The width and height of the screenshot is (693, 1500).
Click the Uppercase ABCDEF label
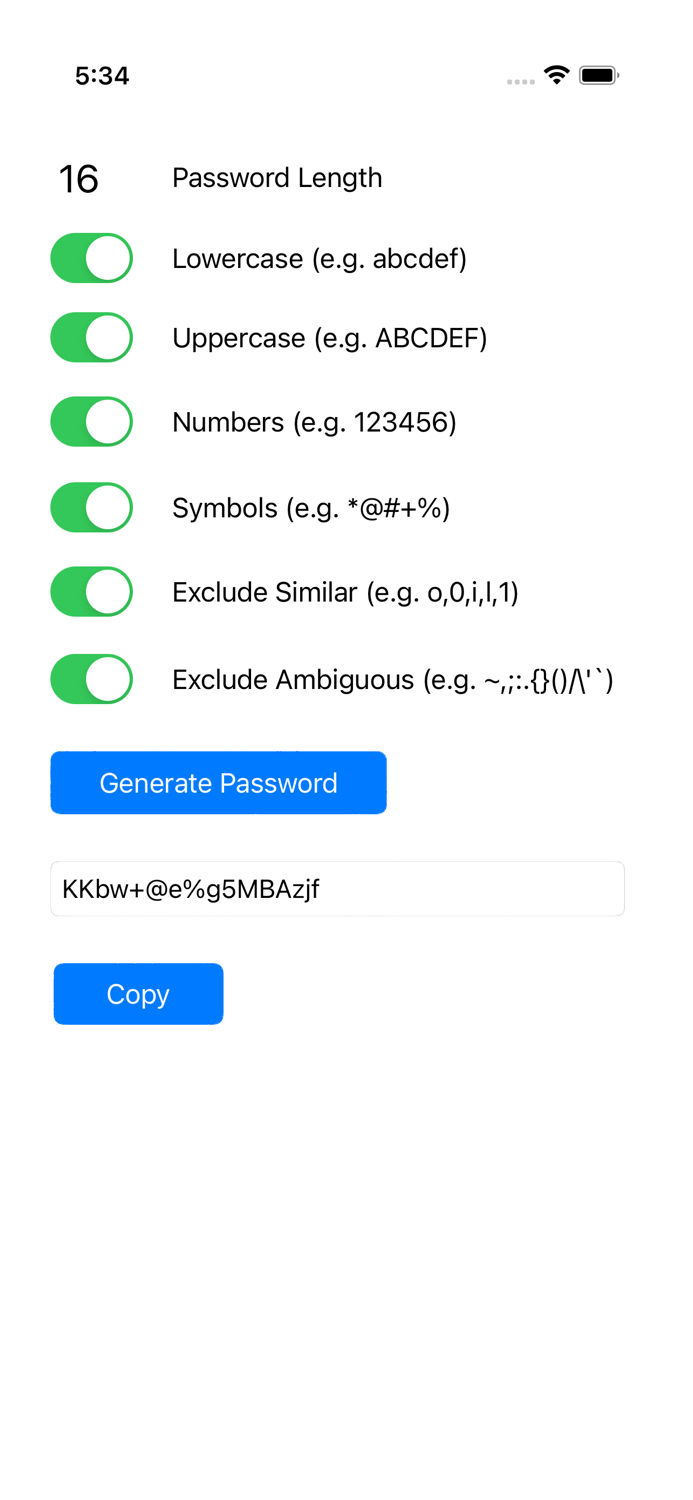point(330,337)
